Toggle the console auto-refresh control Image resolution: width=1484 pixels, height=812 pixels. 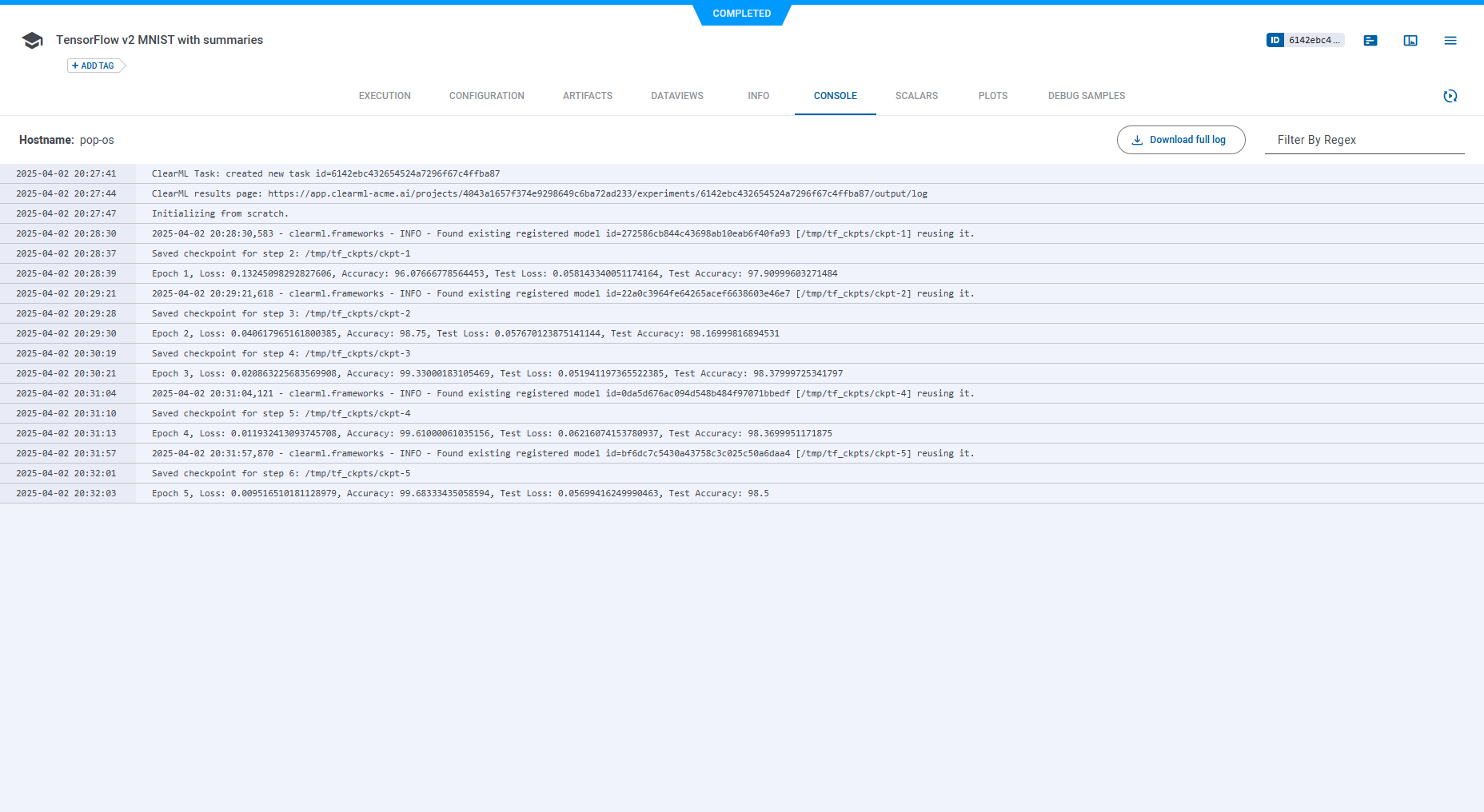click(1450, 96)
